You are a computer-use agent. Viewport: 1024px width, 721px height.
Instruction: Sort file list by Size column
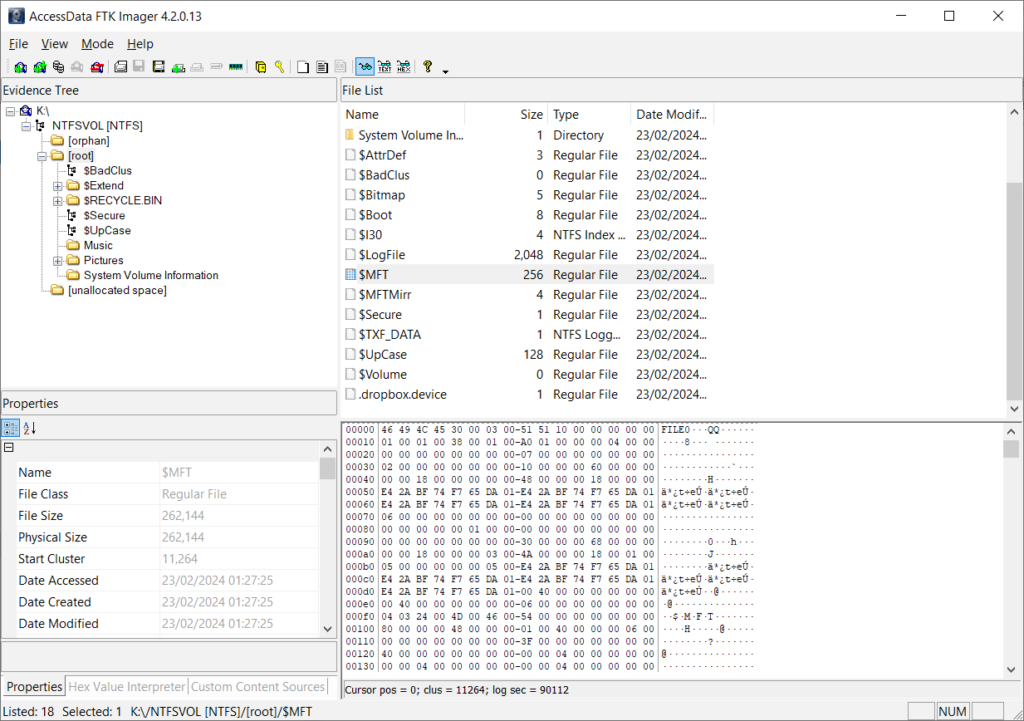point(505,114)
